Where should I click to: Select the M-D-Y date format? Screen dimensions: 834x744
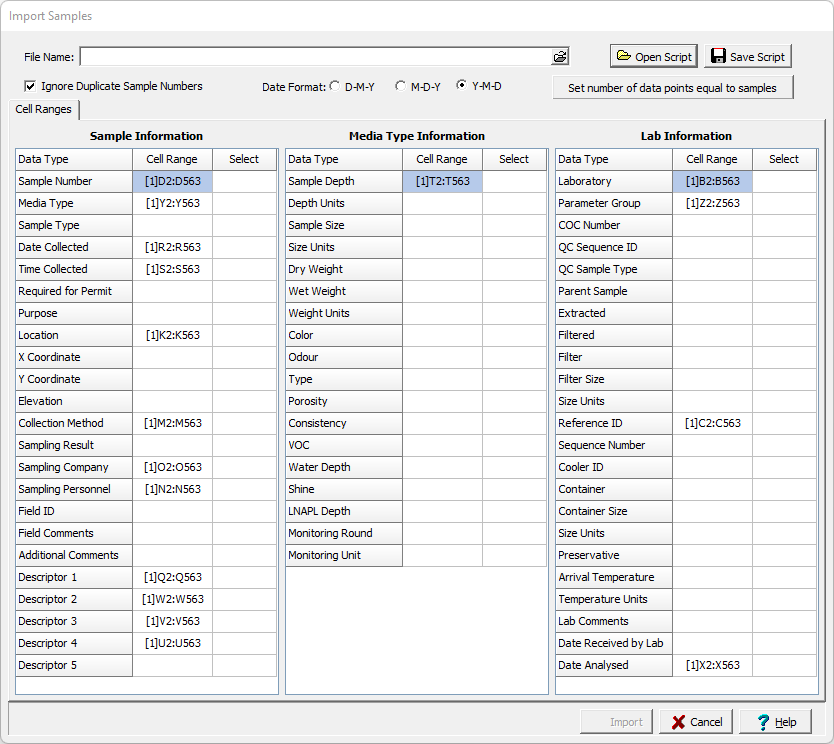400,87
